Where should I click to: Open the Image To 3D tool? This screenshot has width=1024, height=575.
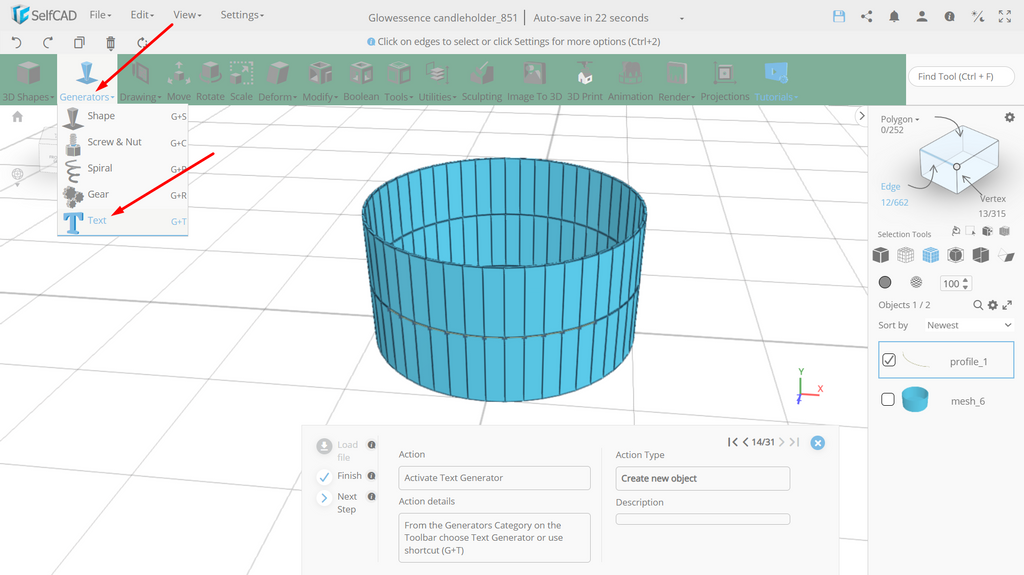click(x=534, y=81)
